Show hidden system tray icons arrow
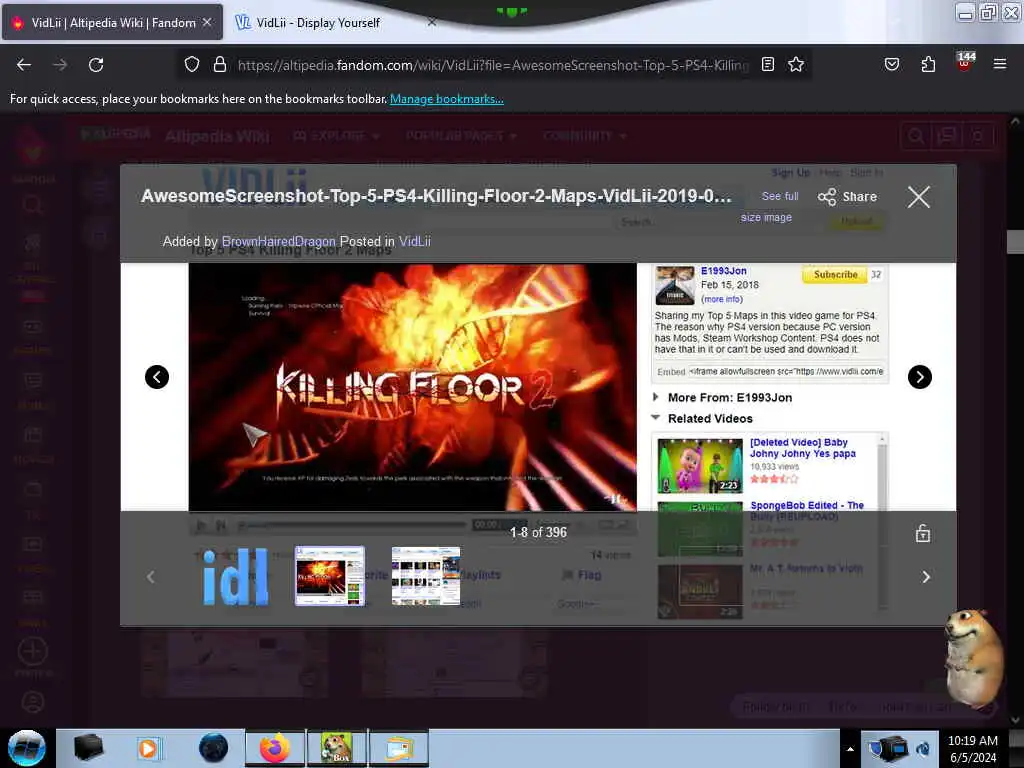The width and height of the screenshot is (1024, 768). click(850, 749)
